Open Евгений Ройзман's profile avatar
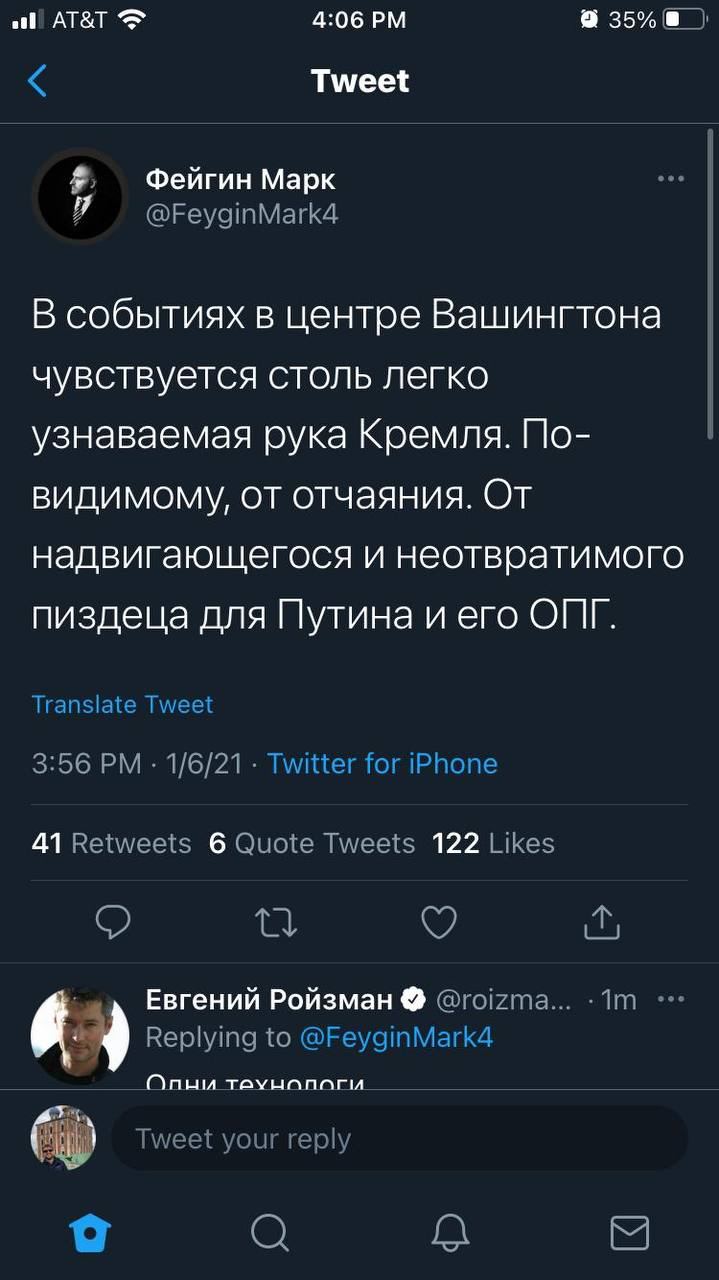This screenshot has width=719, height=1280. 80,1035
